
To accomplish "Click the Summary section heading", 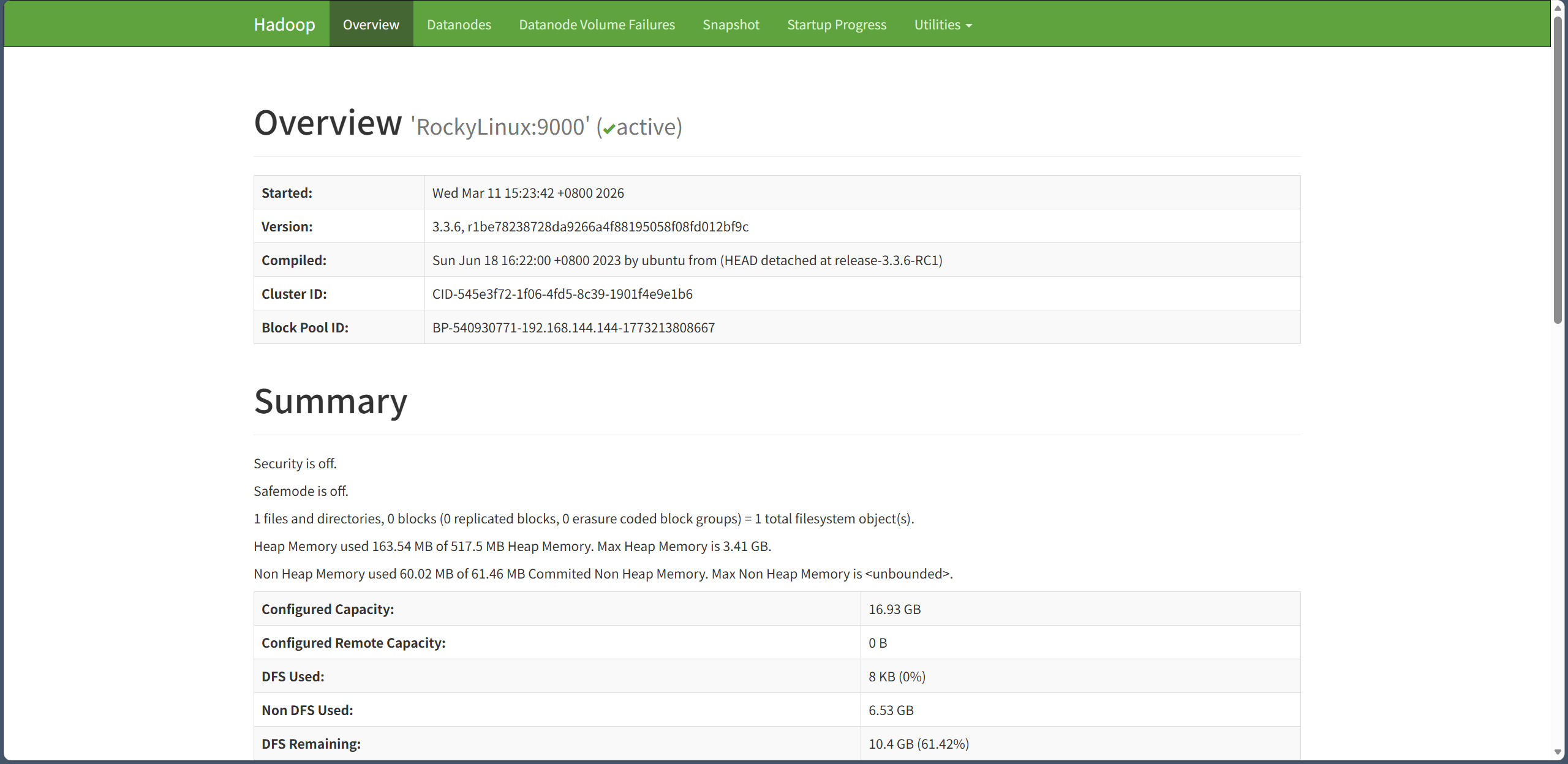I will tap(331, 402).
